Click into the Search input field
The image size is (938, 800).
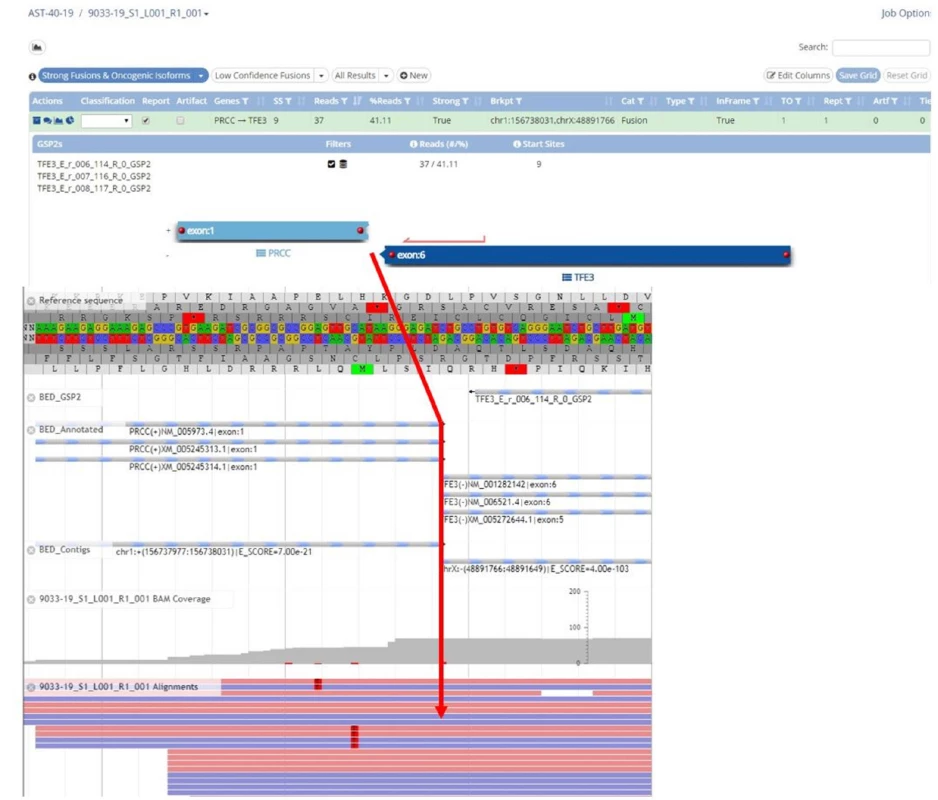(x=881, y=47)
